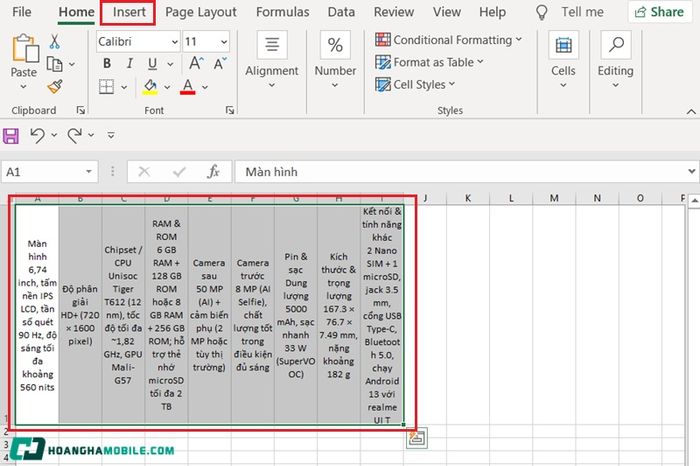Click the formula bar showing Màn hình
The height and width of the screenshot is (466, 700).
coord(466,171)
